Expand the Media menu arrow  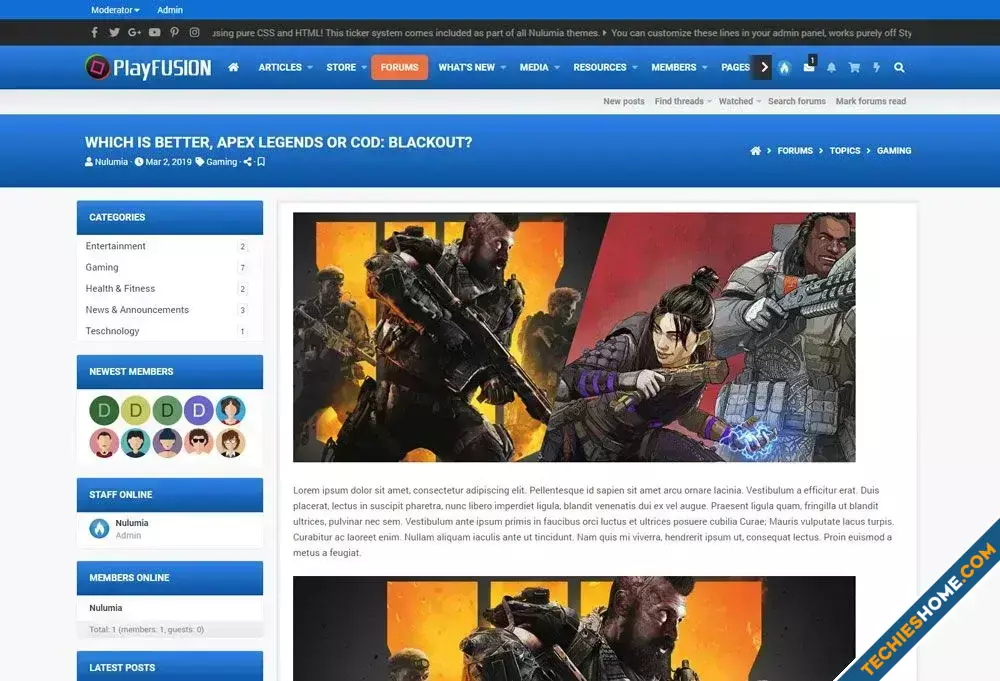click(x=557, y=67)
